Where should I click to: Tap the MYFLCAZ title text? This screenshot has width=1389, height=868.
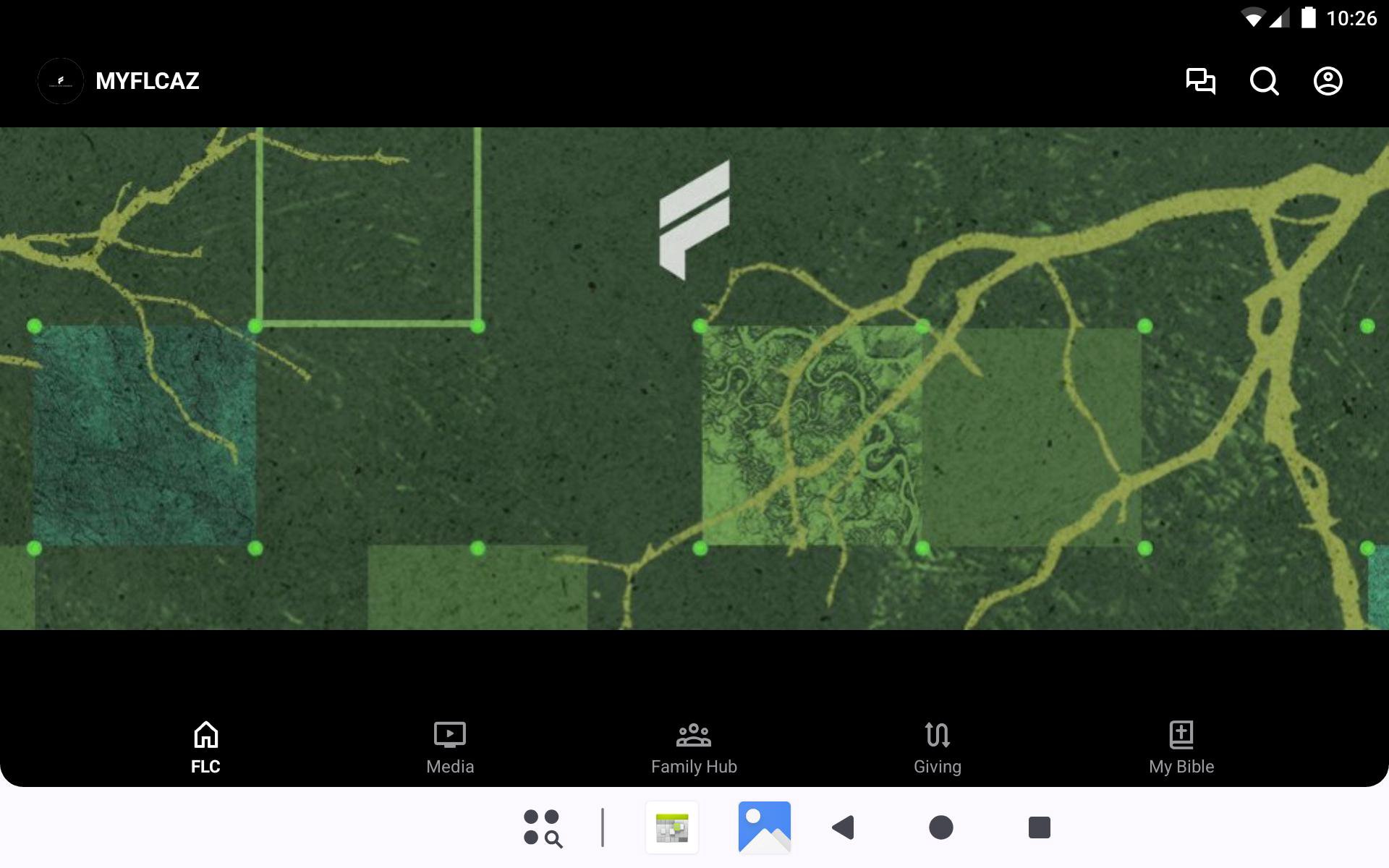[x=148, y=81]
